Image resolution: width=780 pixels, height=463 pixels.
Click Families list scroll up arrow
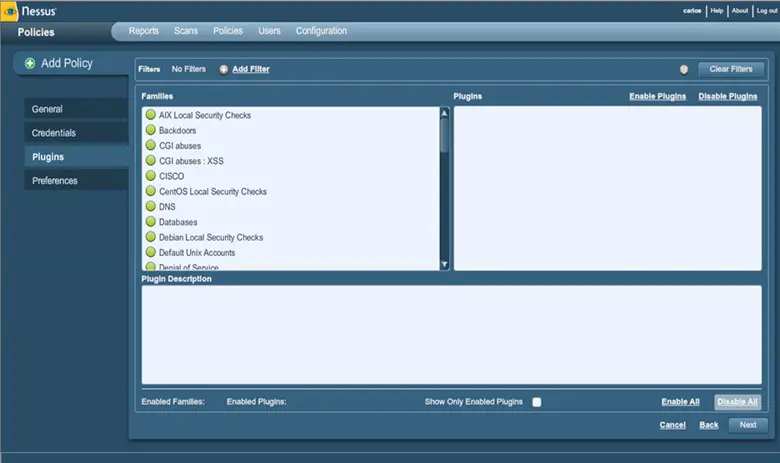click(445, 112)
